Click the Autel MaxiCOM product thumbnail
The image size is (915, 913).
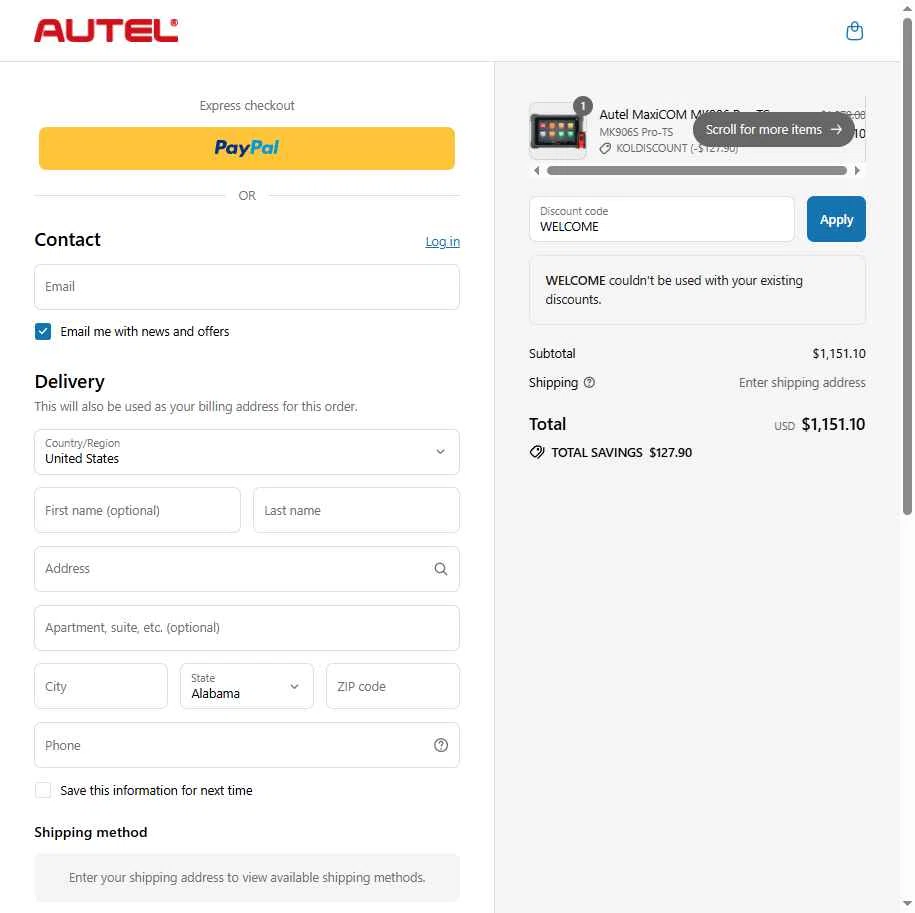click(557, 131)
